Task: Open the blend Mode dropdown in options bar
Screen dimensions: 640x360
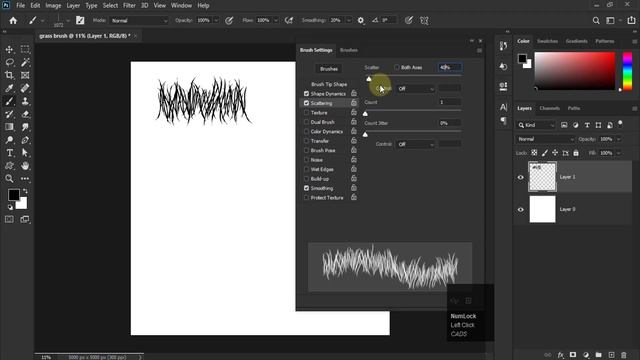Action: click(x=139, y=20)
